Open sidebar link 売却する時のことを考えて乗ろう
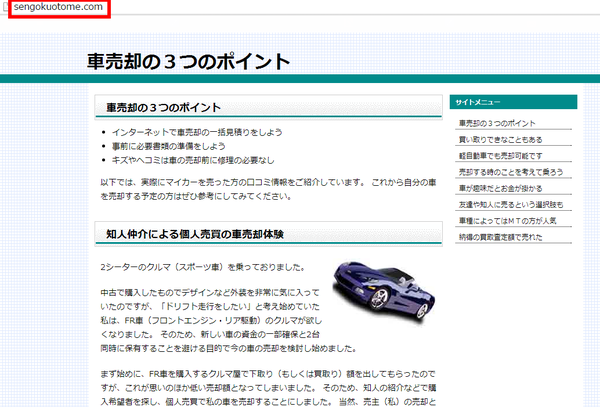Image resolution: width=600 pixels, height=407 pixels. [511, 172]
